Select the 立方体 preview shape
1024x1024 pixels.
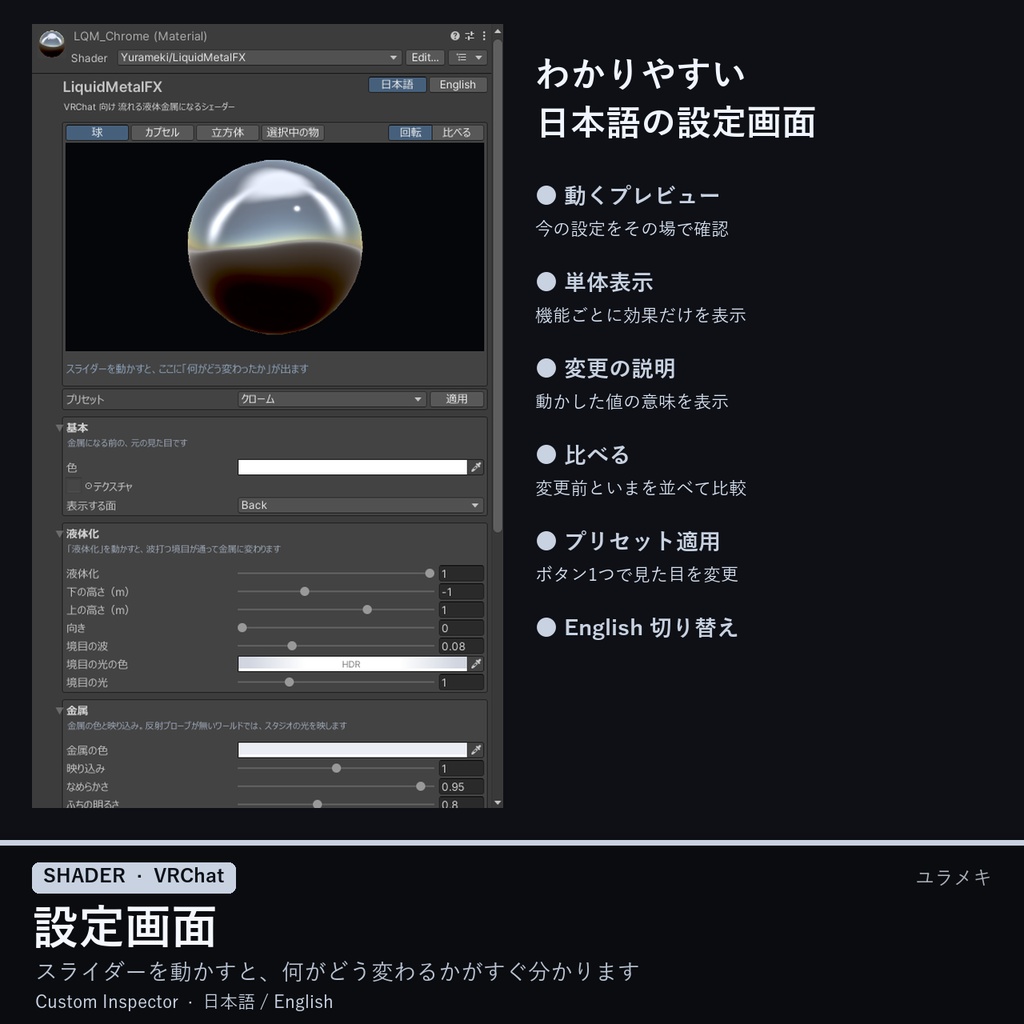pos(227,133)
